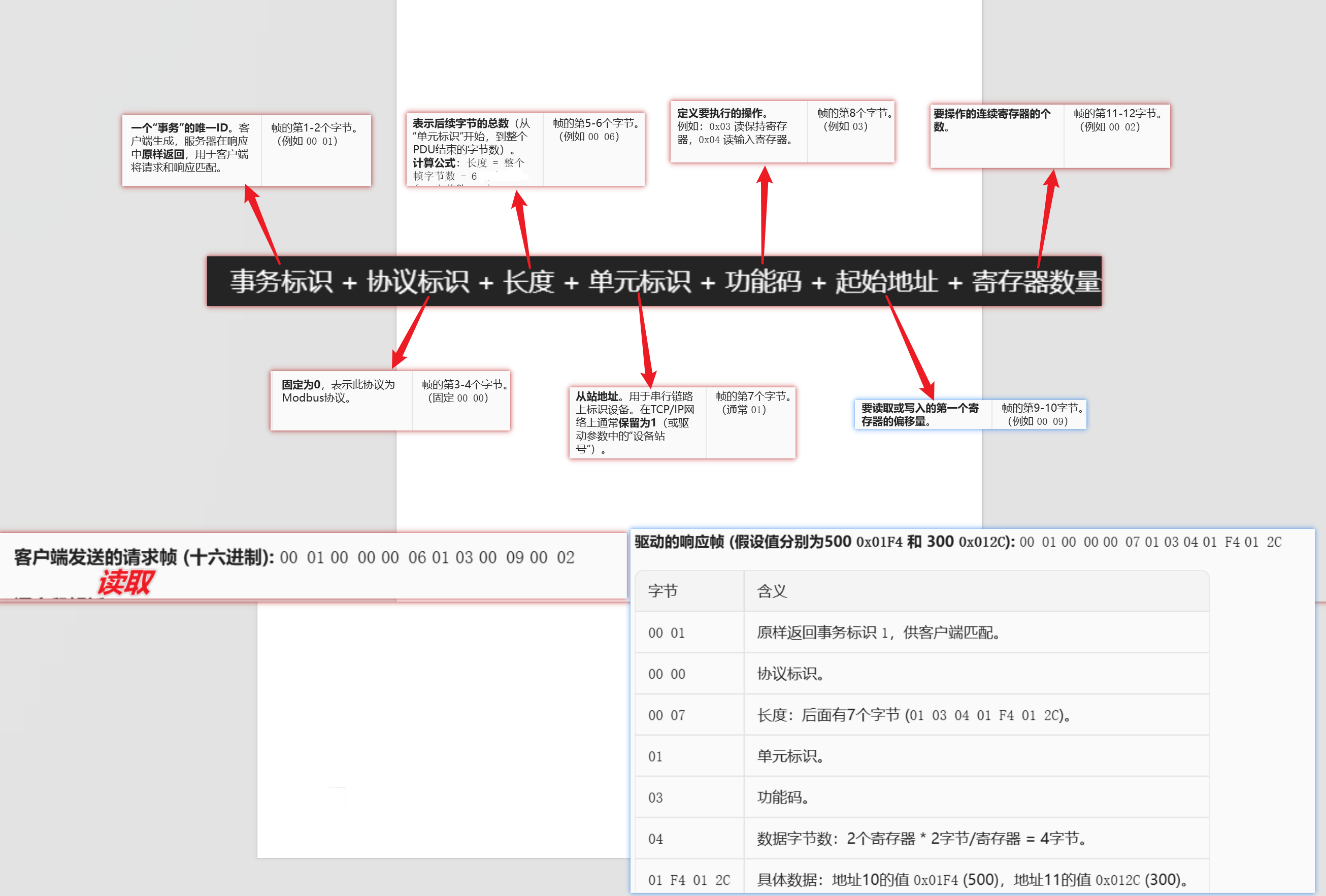Viewport: 1326px width, 896px height.
Task: Select the black frame-structure banner starting with 事务标识
Action: click(653, 281)
